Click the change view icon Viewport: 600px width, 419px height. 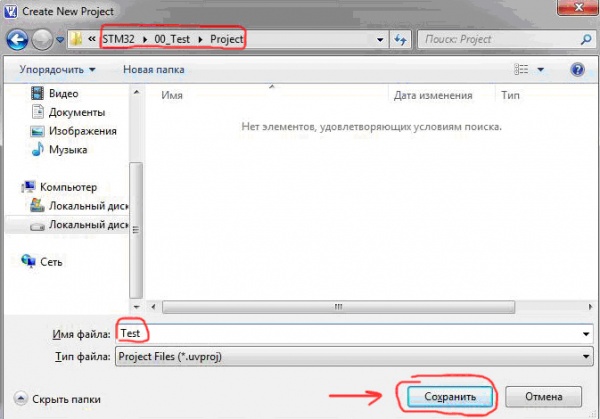[521, 69]
